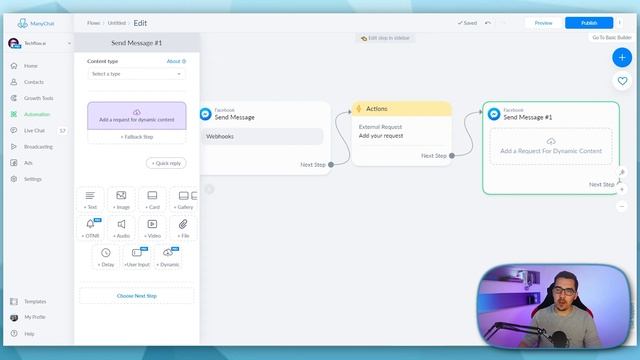Click the Help icon

(x=14, y=333)
